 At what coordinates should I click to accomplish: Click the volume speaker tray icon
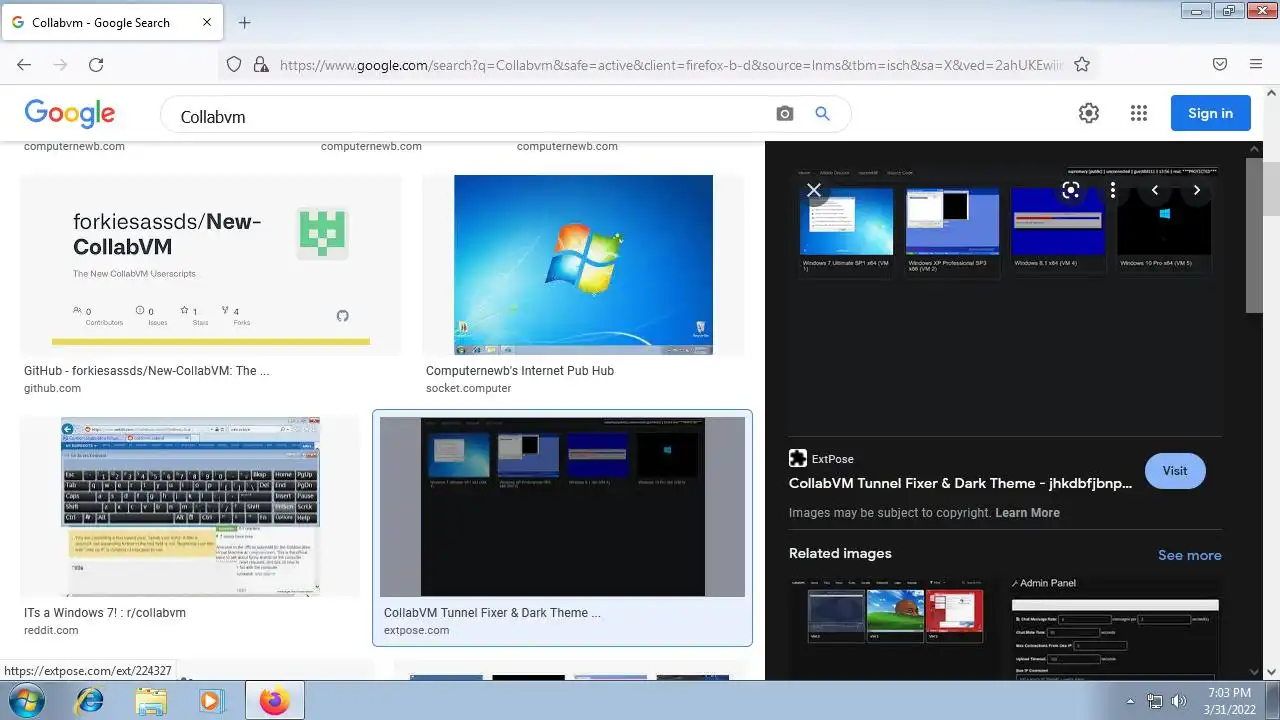(1179, 701)
